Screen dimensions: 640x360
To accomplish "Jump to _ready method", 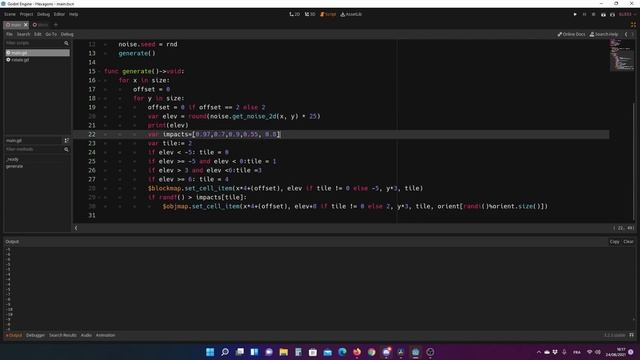I will [x=13, y=159].
